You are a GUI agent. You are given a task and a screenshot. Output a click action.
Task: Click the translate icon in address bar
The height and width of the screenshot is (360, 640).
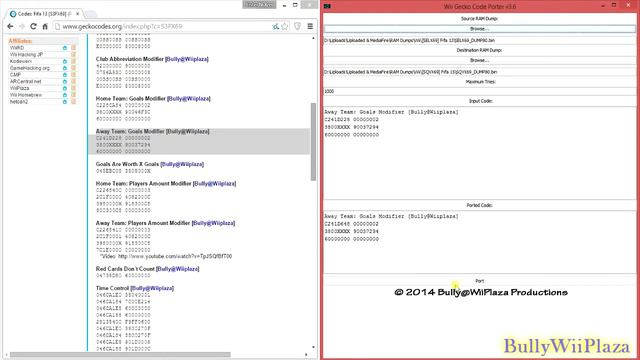click(x=276, y=27)
